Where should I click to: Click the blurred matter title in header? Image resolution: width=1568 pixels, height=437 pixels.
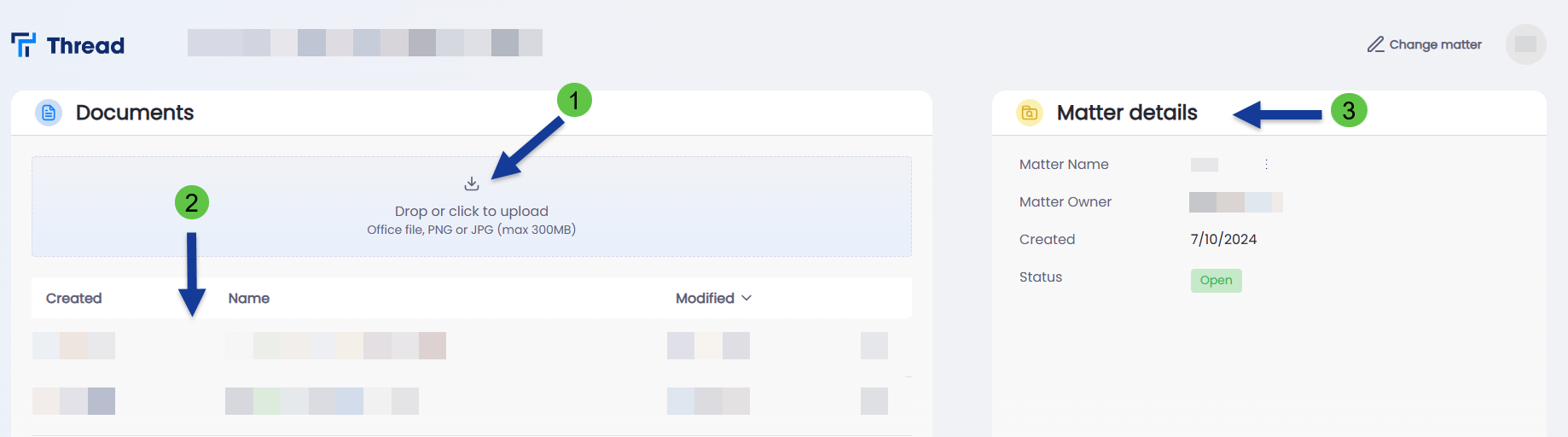click(365, 43)
